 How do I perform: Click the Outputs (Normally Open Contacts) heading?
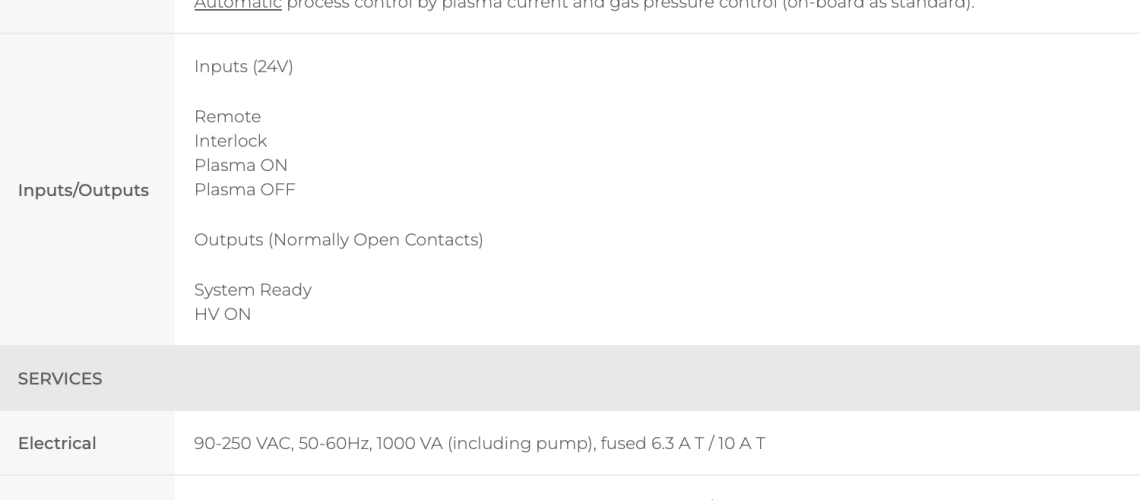[339, 240]
